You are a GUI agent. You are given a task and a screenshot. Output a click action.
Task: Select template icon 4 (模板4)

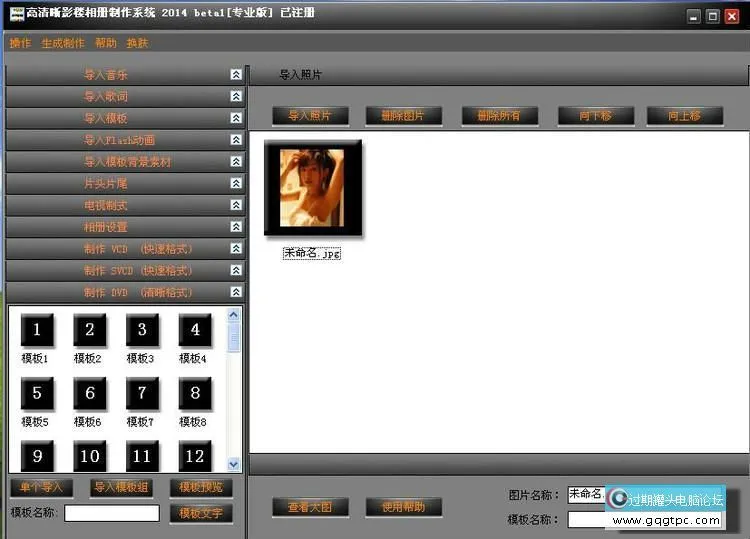click(195, 329)
